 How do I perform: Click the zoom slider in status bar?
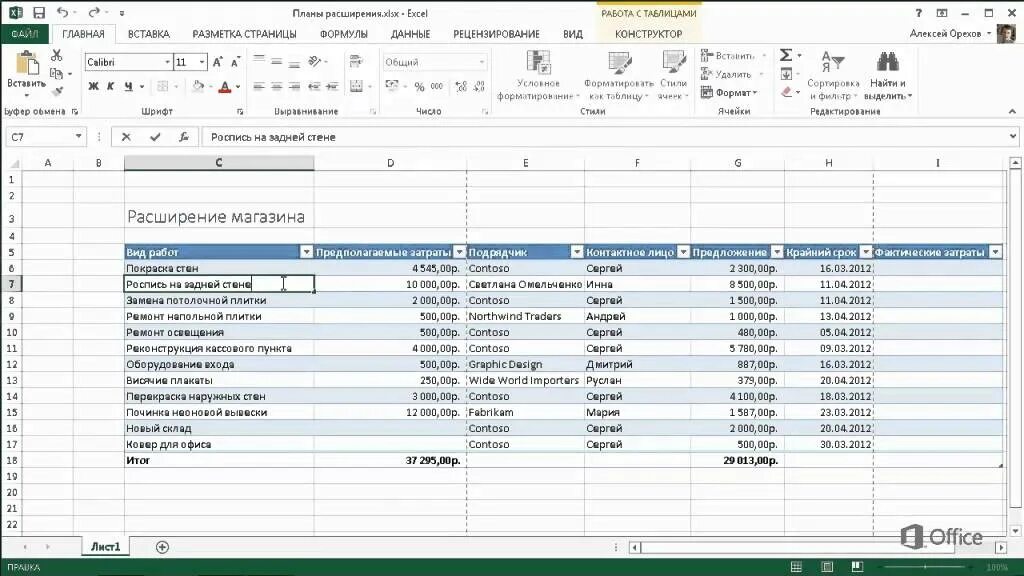(925, 568)
